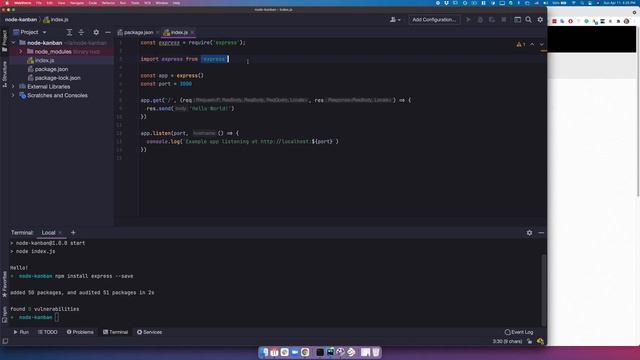
Task: Click the tool window toggle in status bar corner
Action: click(x=5, y=341)
